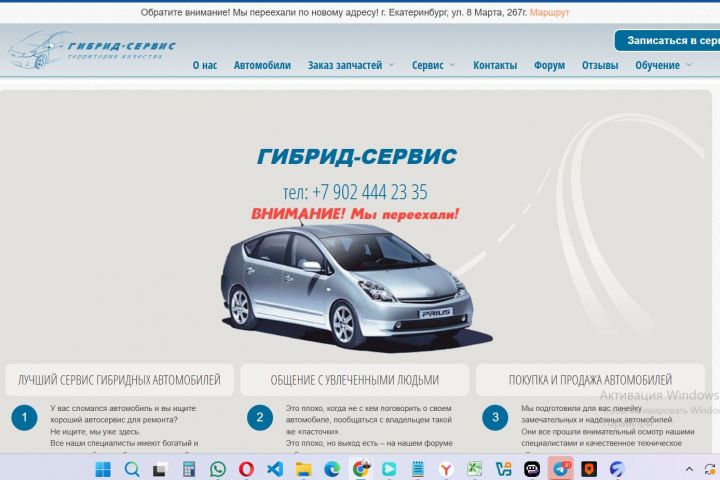Screen dimensions: 720x480
Task: Click the ГИБРИД-СЕРВИС banner title
Action: pos(357,156)
